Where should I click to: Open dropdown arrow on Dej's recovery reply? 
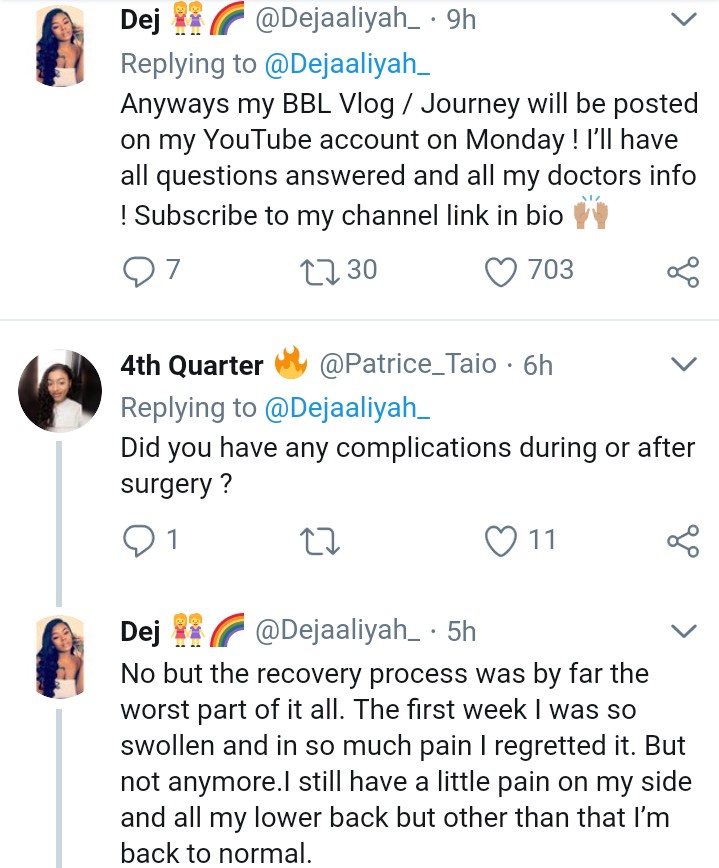tap(682, 631)
